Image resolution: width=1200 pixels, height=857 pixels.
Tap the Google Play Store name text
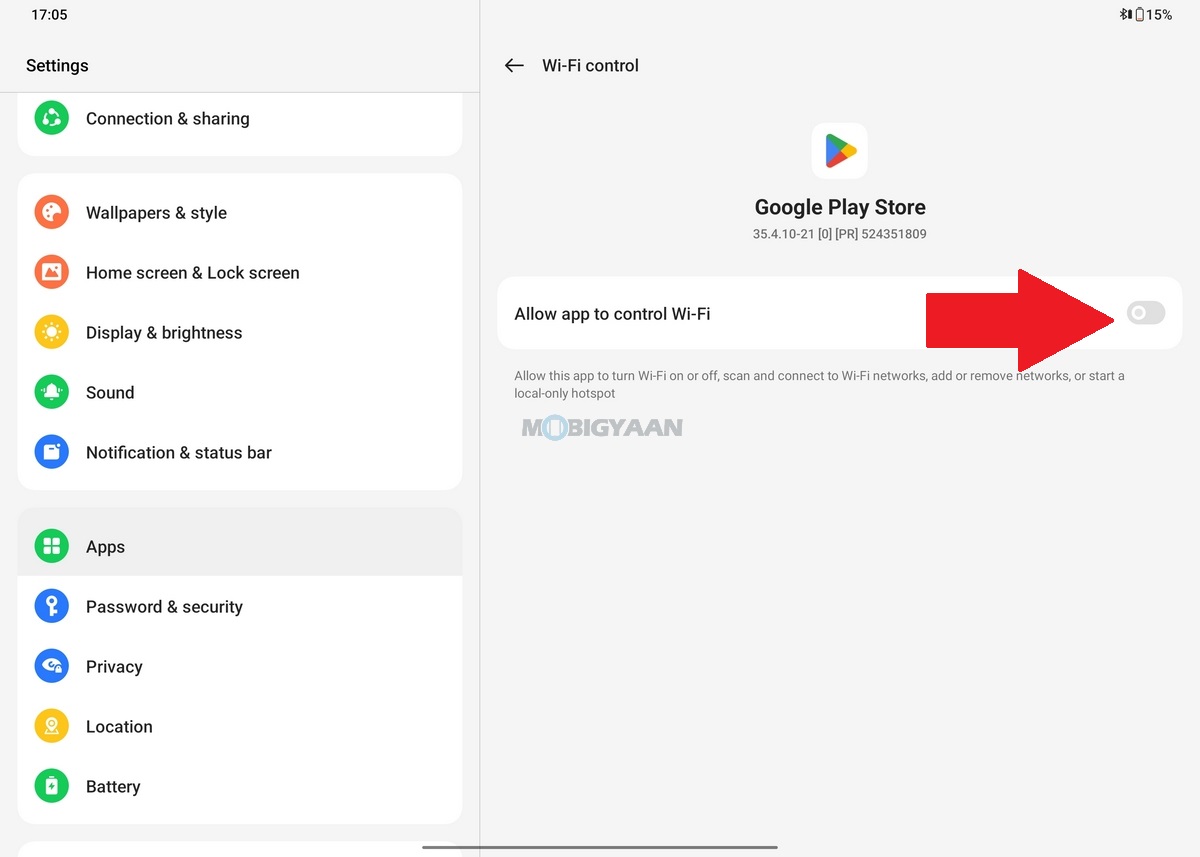(840, 207)
